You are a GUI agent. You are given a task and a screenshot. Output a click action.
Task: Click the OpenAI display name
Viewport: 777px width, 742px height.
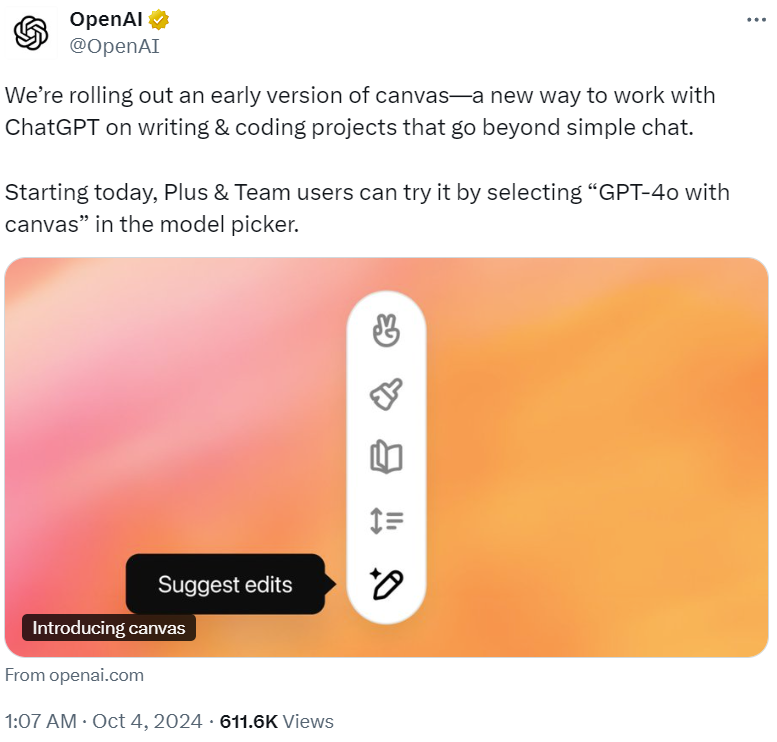coord(106,20)
